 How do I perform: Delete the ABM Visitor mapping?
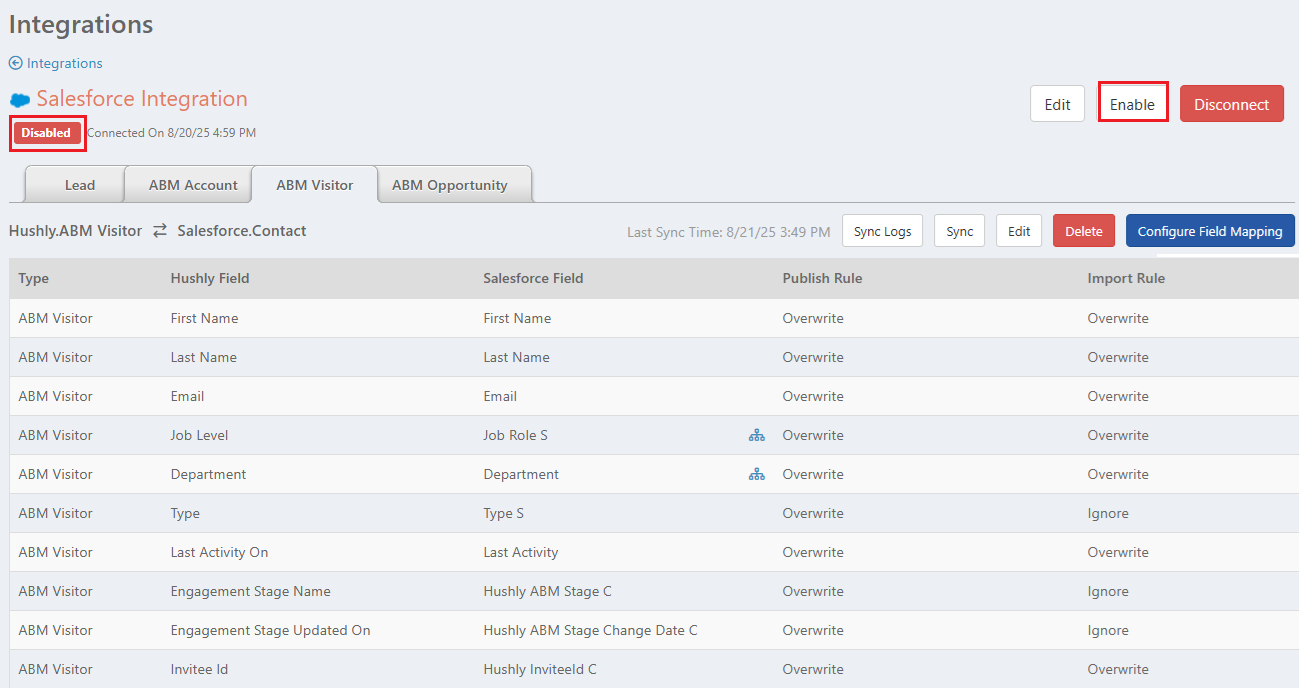tap(1084, 231)
